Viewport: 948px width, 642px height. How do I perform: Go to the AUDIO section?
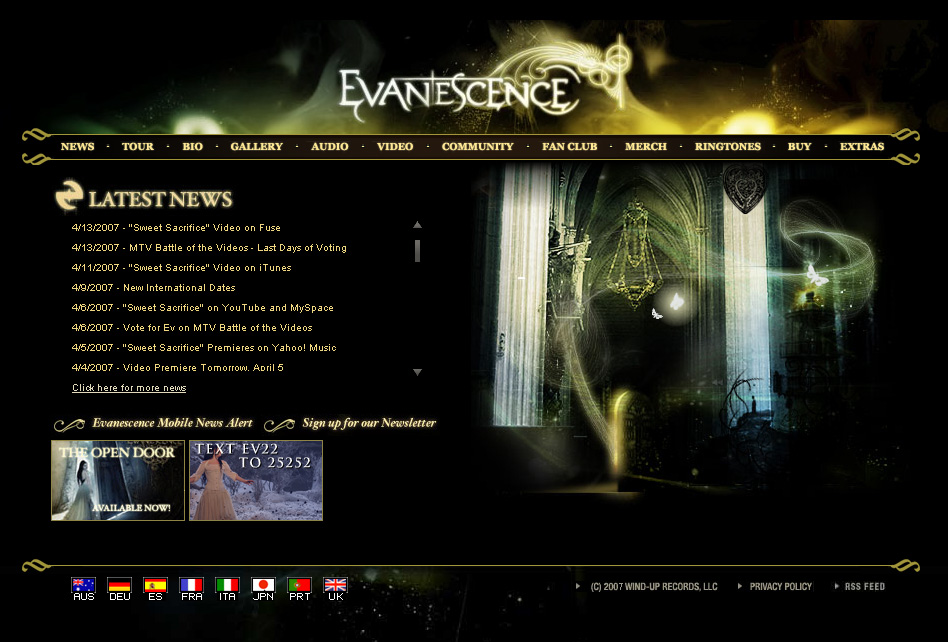(330, 146)
